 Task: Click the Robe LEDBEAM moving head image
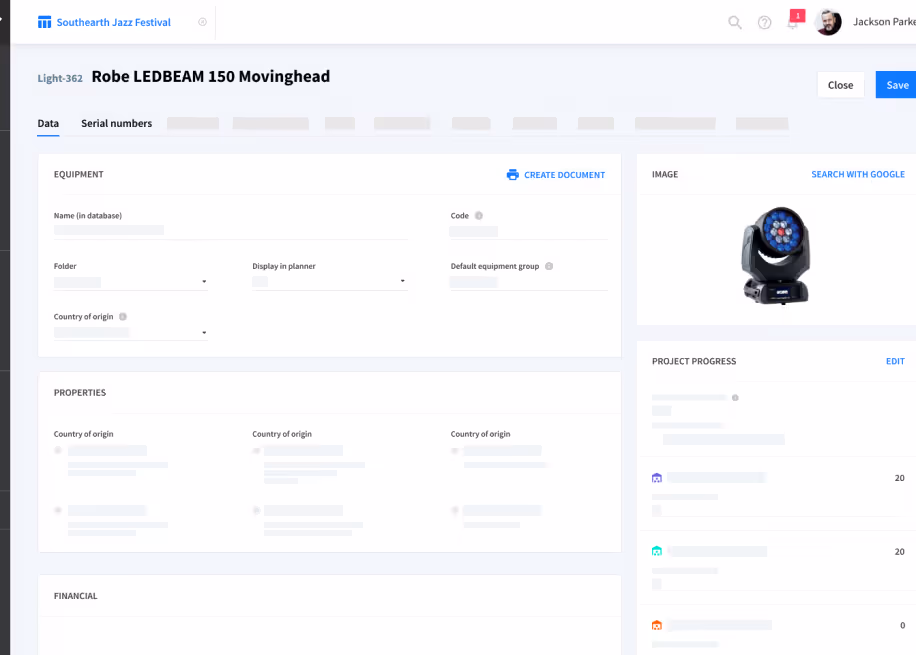(776, 255)
